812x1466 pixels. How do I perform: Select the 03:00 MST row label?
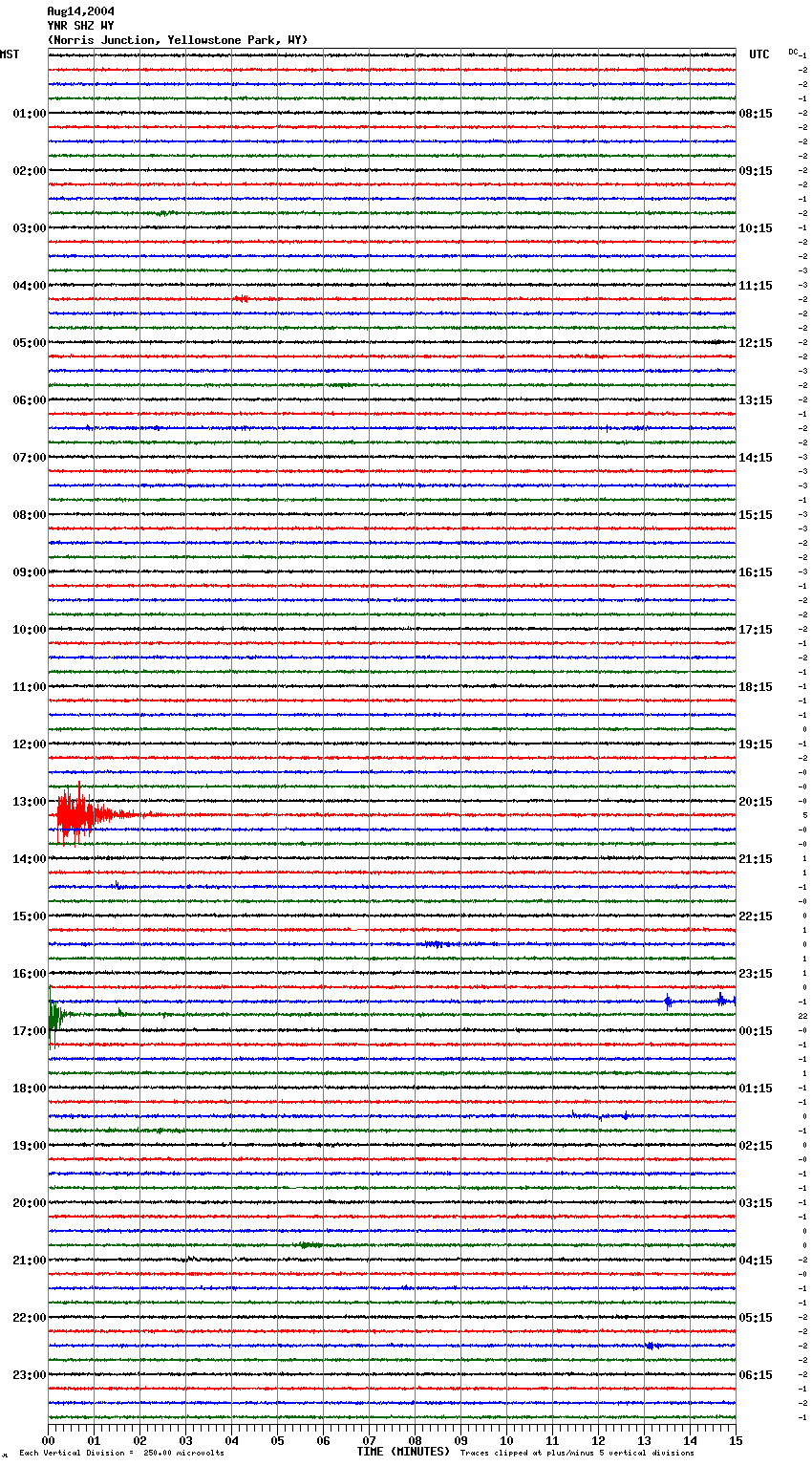(30, 228)
